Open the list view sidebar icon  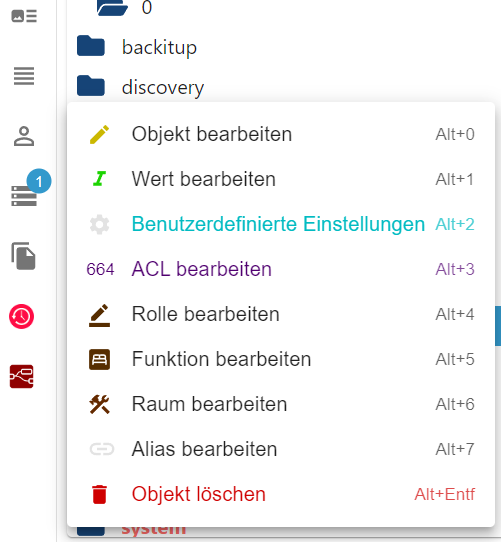pyautogui.click(x=24, y=76)
